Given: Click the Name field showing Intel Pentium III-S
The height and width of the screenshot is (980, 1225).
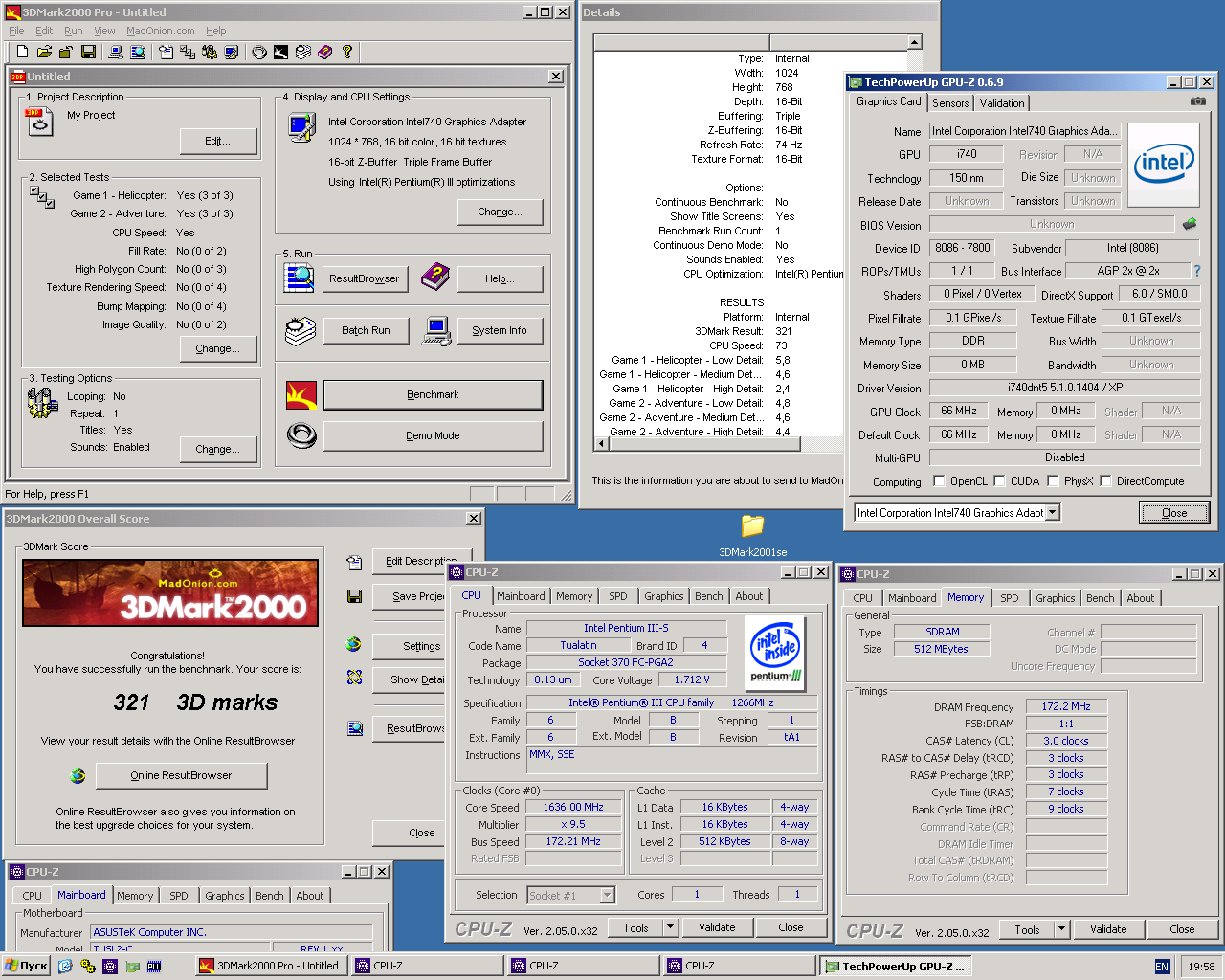Looking at the screenshot, I should click(x=626, y=628).
